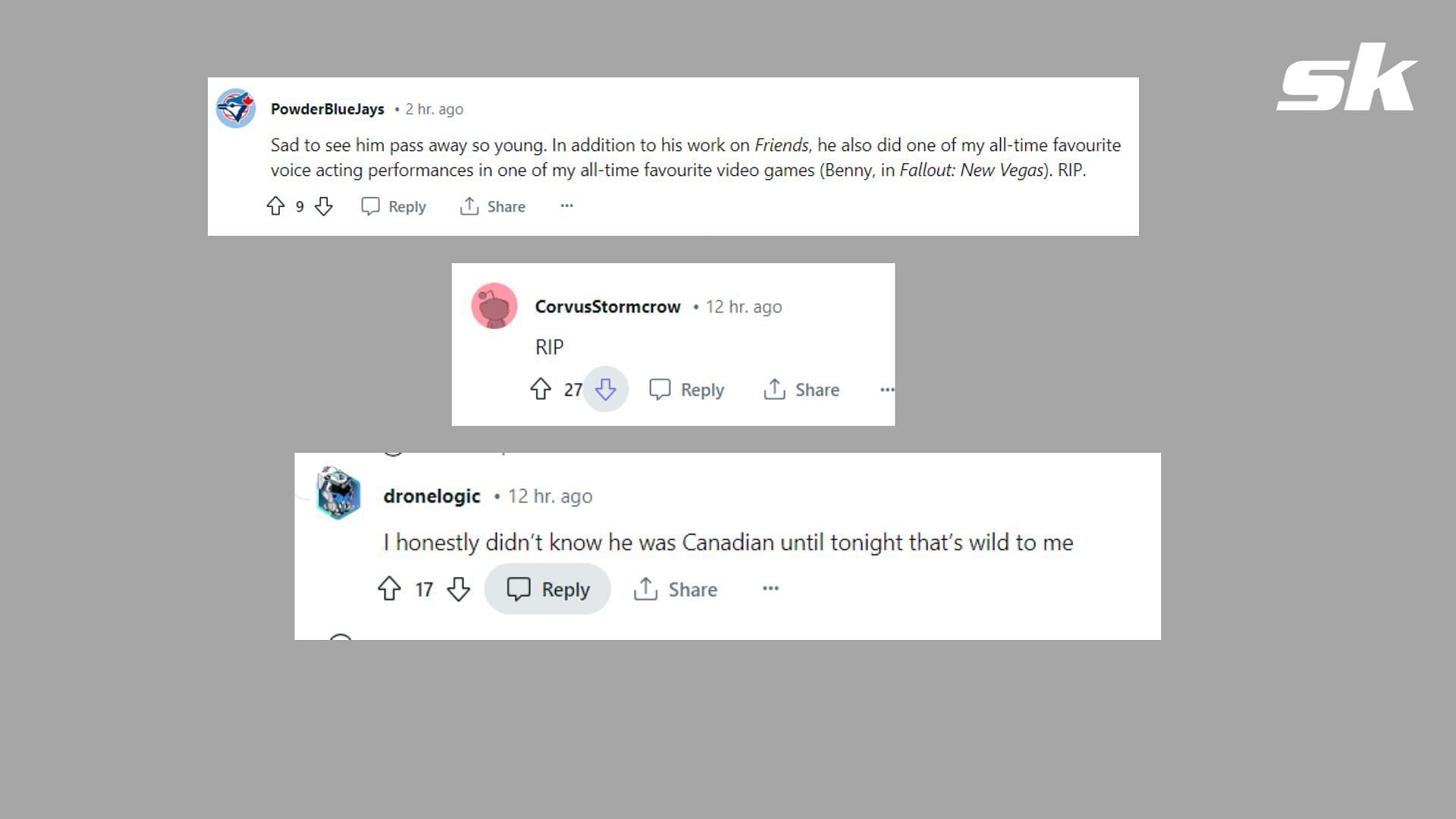The image size is (1456, 819).
Task: Click the upvote icon on CorvusStormcrow post
Action: click(541, 390)
